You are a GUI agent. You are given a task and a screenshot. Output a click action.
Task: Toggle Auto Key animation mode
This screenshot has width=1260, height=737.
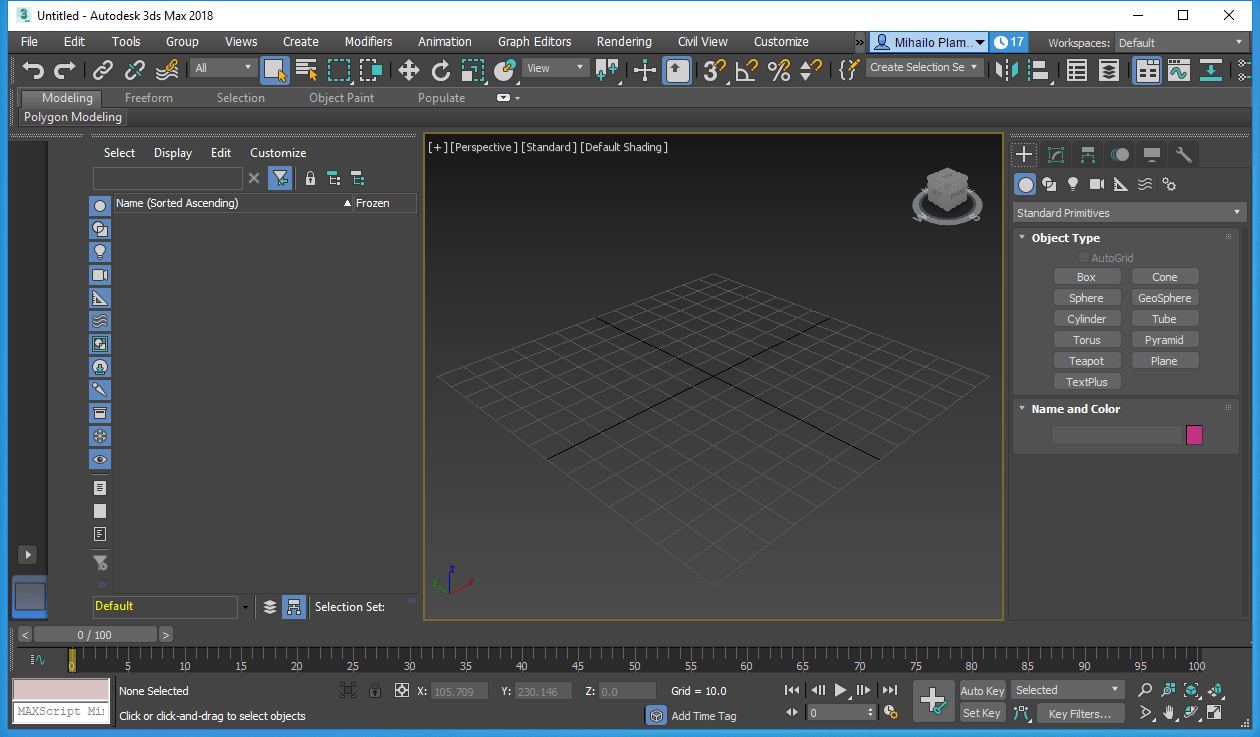(x=982, y=691)
